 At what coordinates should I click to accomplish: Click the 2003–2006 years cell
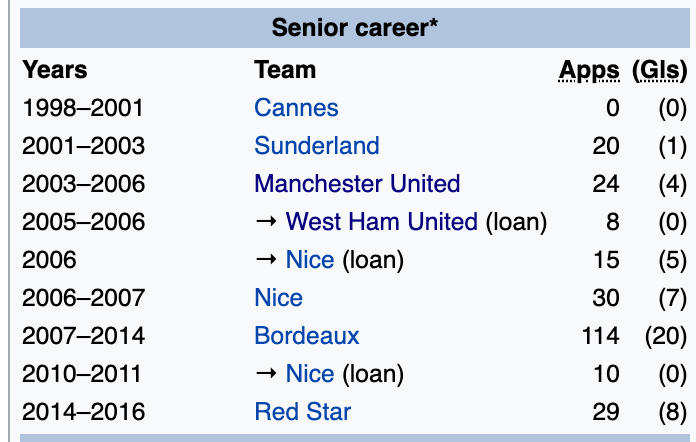(83, 184)
